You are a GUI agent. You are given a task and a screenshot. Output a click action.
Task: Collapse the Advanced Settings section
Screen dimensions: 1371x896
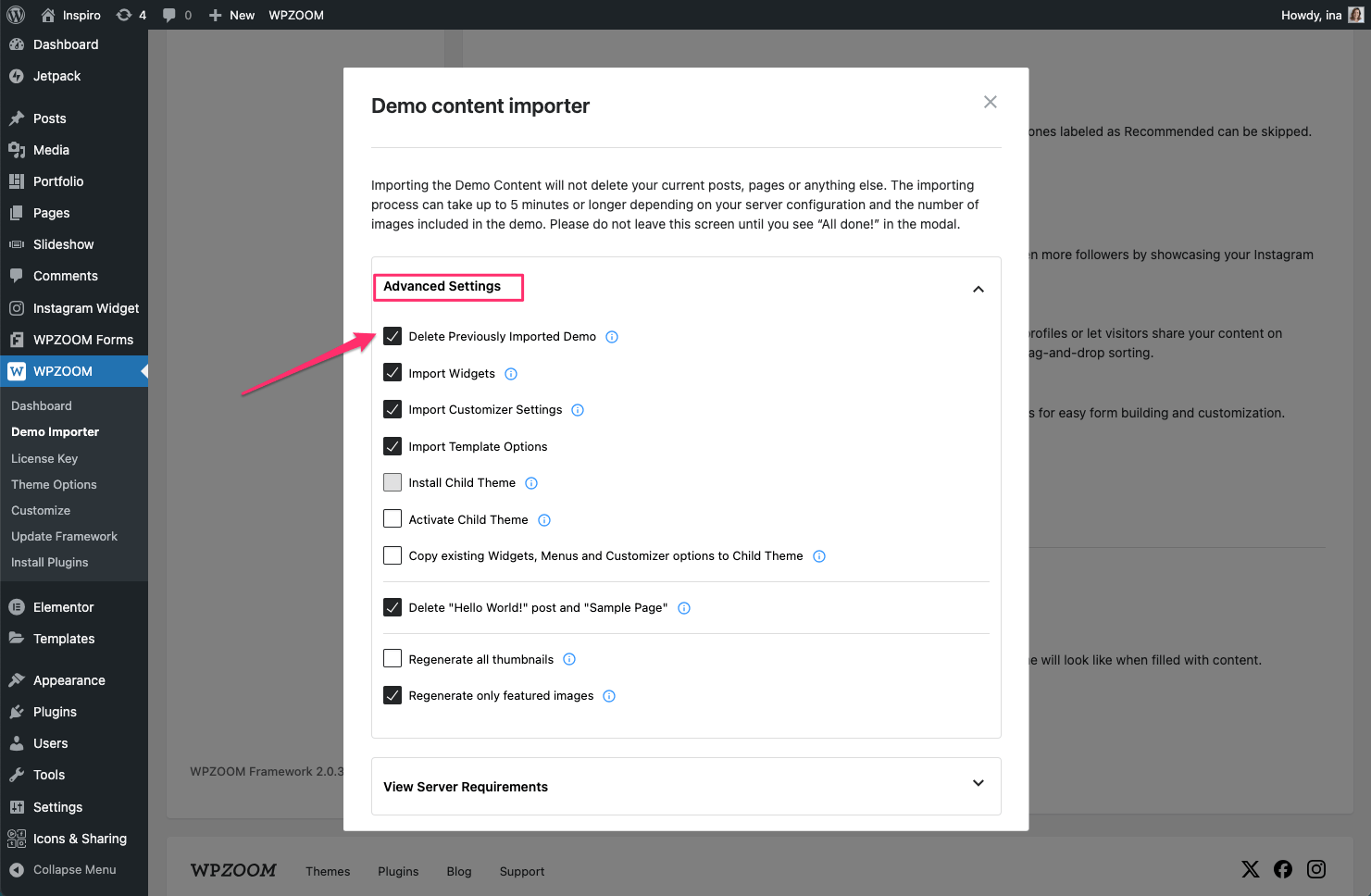[978, 289]
